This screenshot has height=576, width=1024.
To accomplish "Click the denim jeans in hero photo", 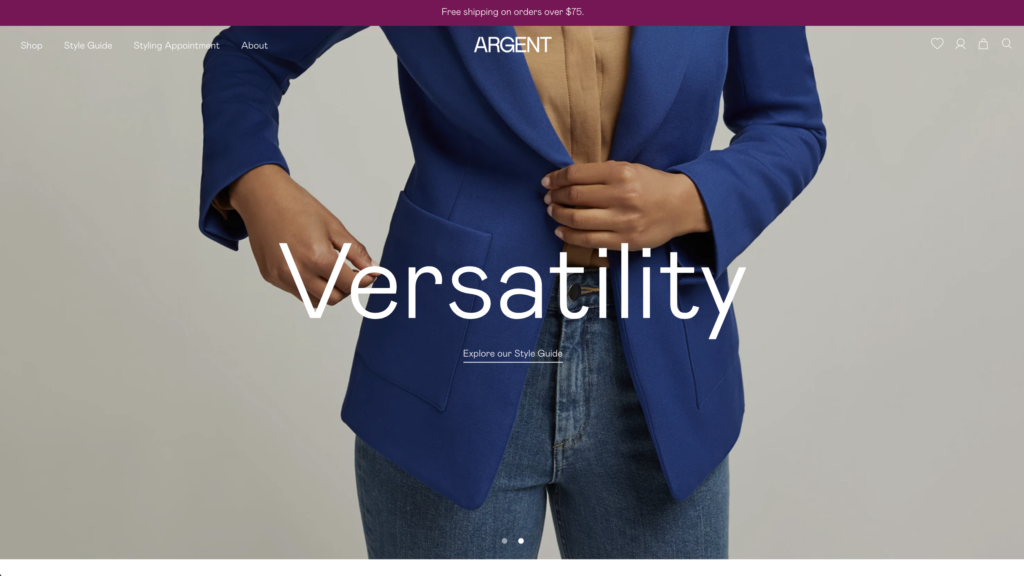I will (542, 457).
